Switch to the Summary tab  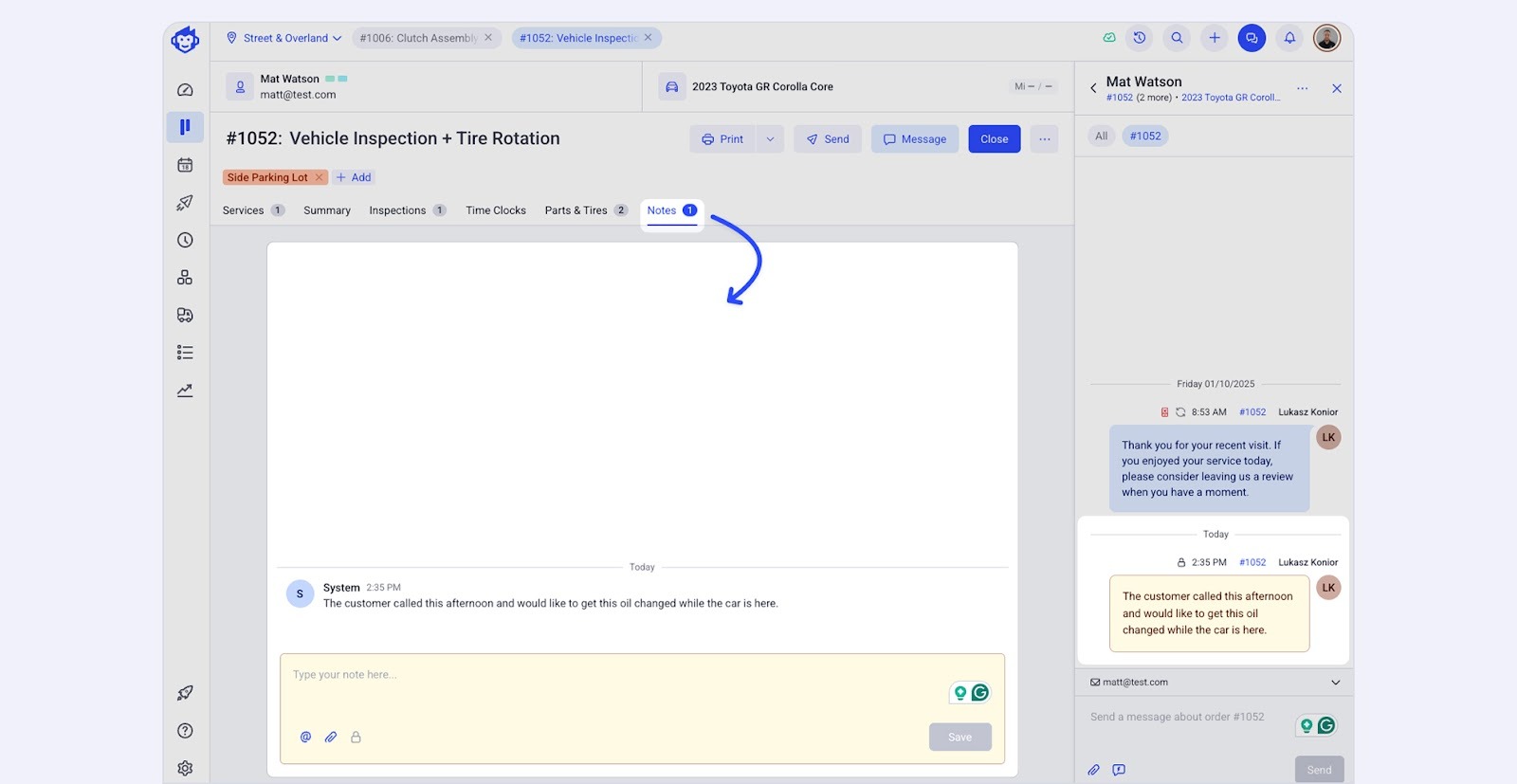[327, 210]
